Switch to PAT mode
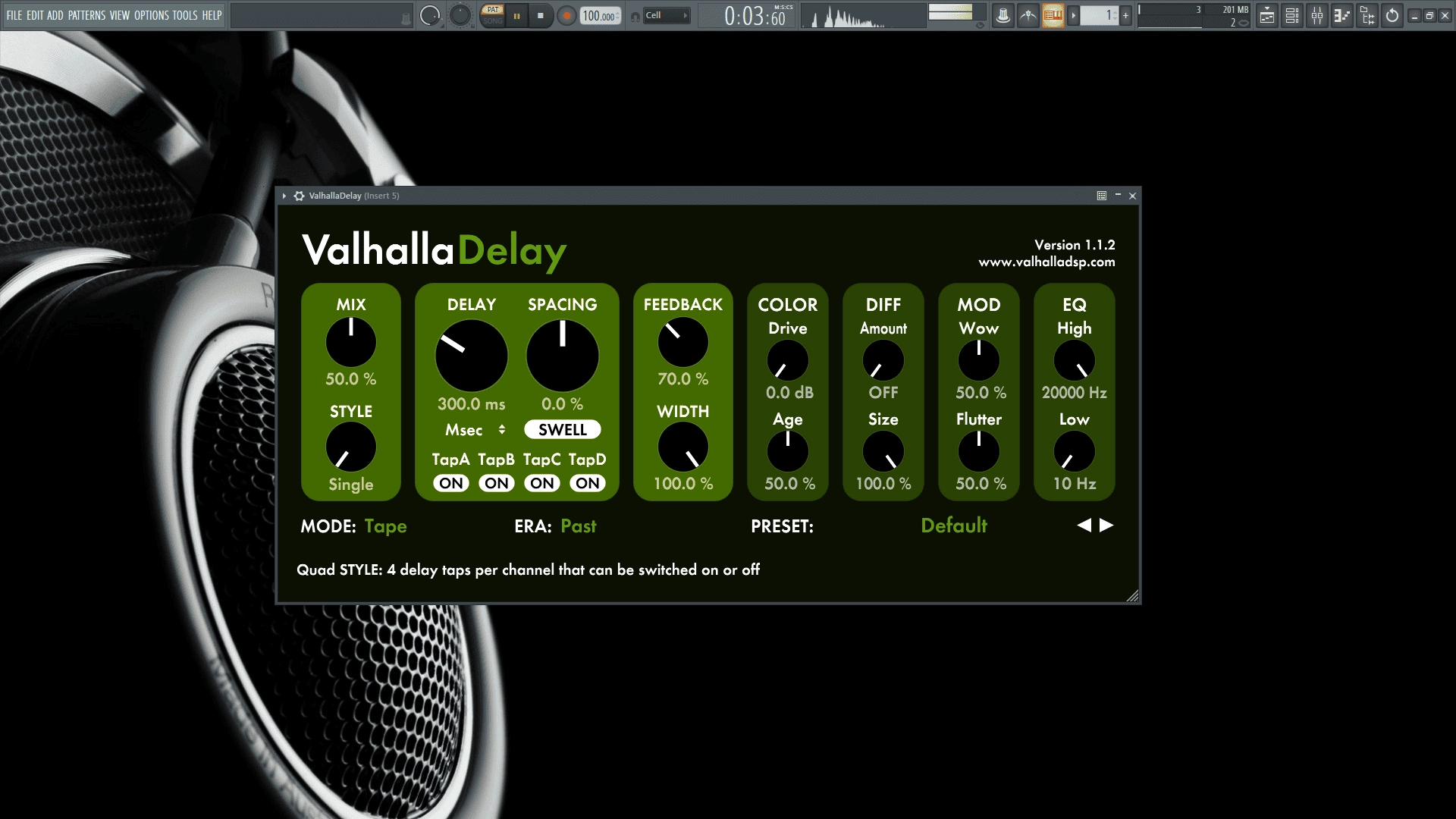Image resolution: width=1456 pixels, height=819 pixels. click(x=493, y=10)
